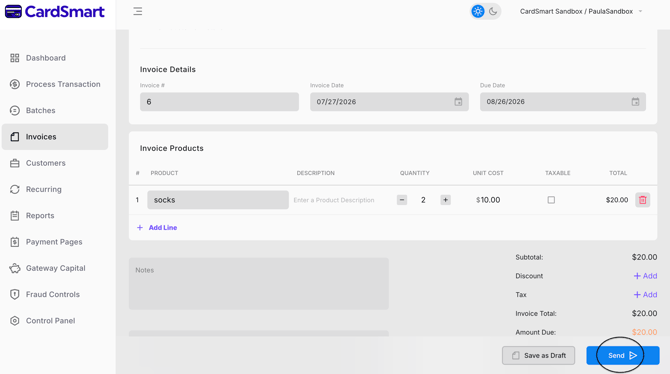Image resolution: width=670 pixels, height=374 pixels.
Task: Open Reports from sidebar
Action: pos(40,215)
